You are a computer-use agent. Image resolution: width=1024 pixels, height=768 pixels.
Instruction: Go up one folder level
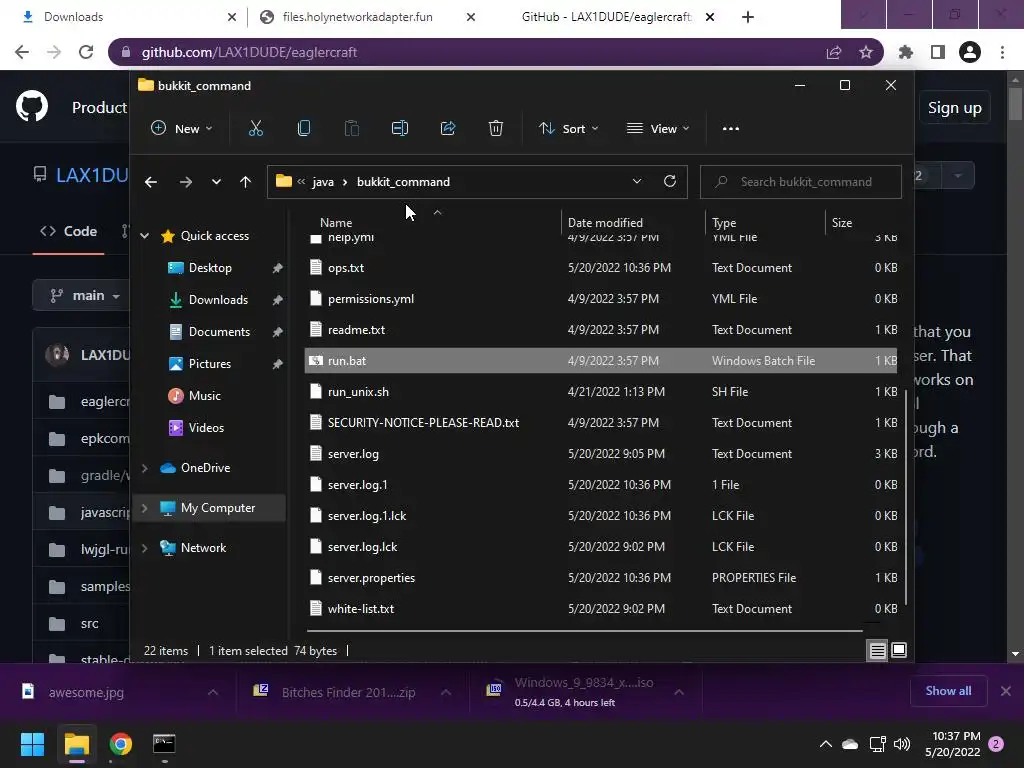[246, 182]
